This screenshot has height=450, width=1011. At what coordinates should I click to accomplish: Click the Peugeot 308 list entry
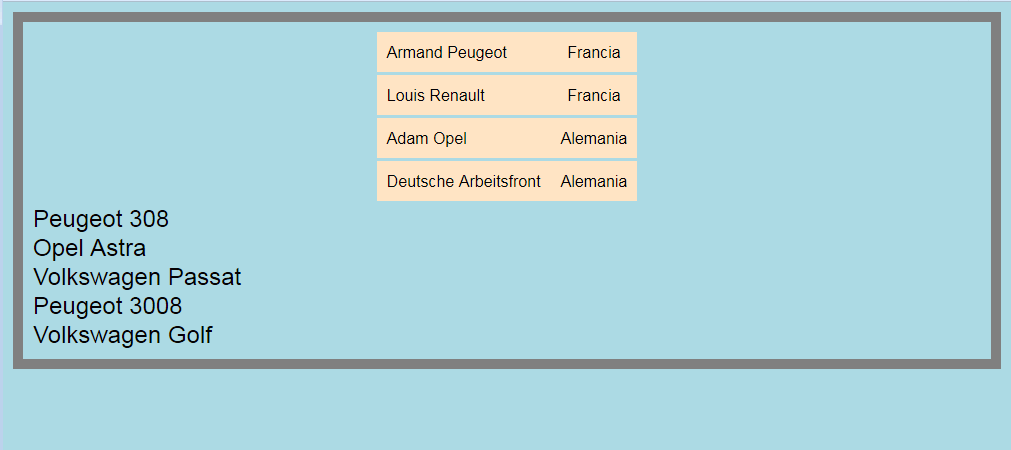click(101, 219)
